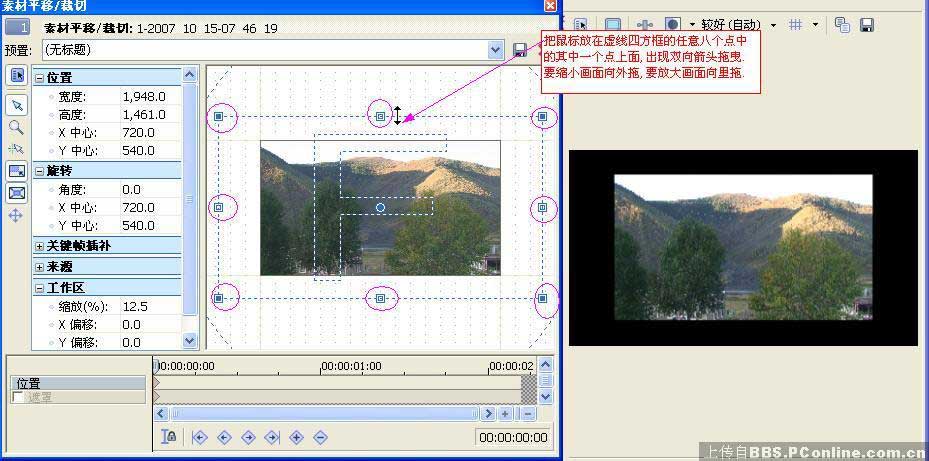Click the keyframe timeline horizontal scrollbar thumb
Screen dimensions: 929x461
click(324, 414)
